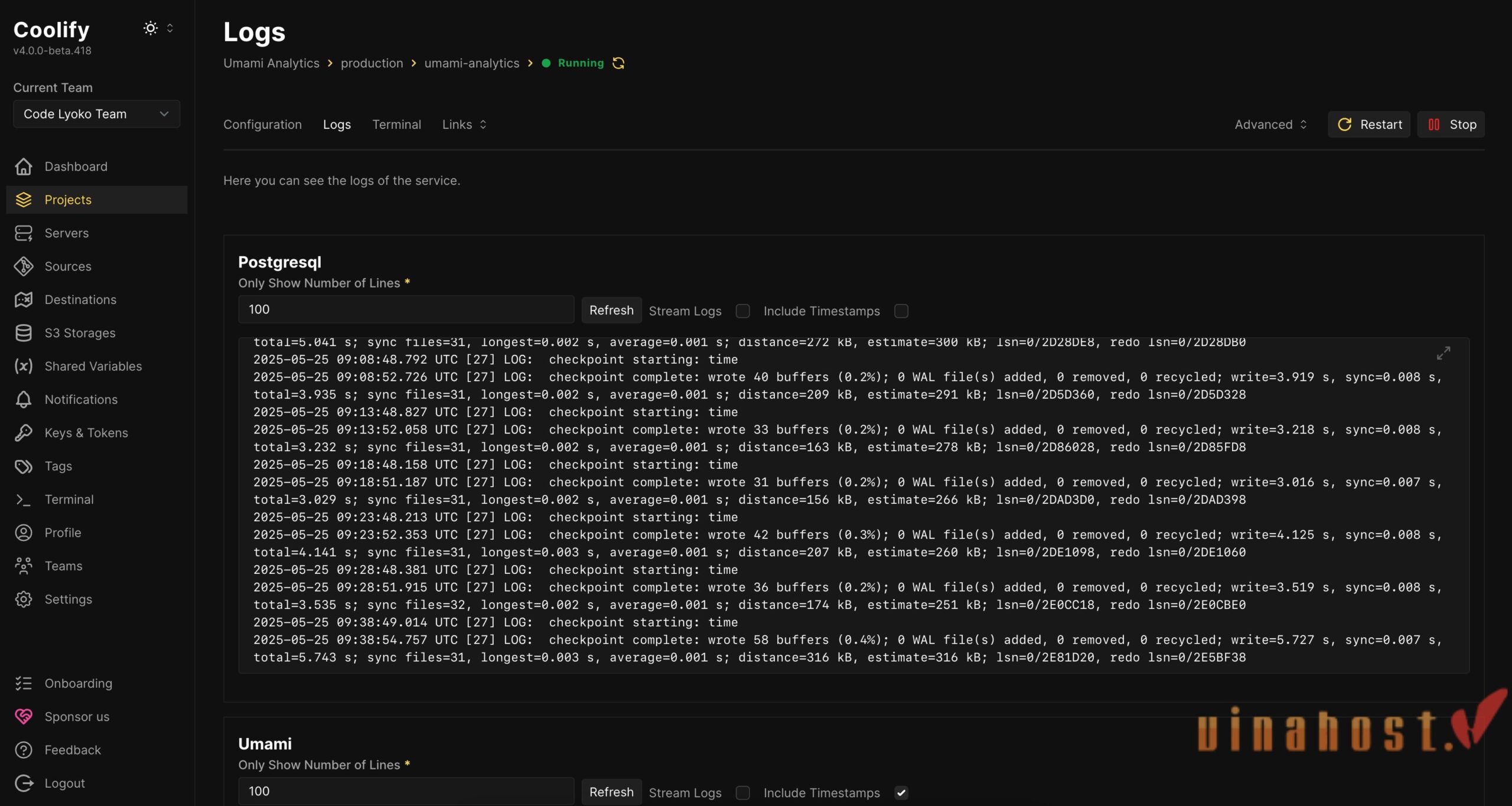Viewport: 1512px width, 806px height.
Task: Click the Profile user icon
Action: coord(24,533)
